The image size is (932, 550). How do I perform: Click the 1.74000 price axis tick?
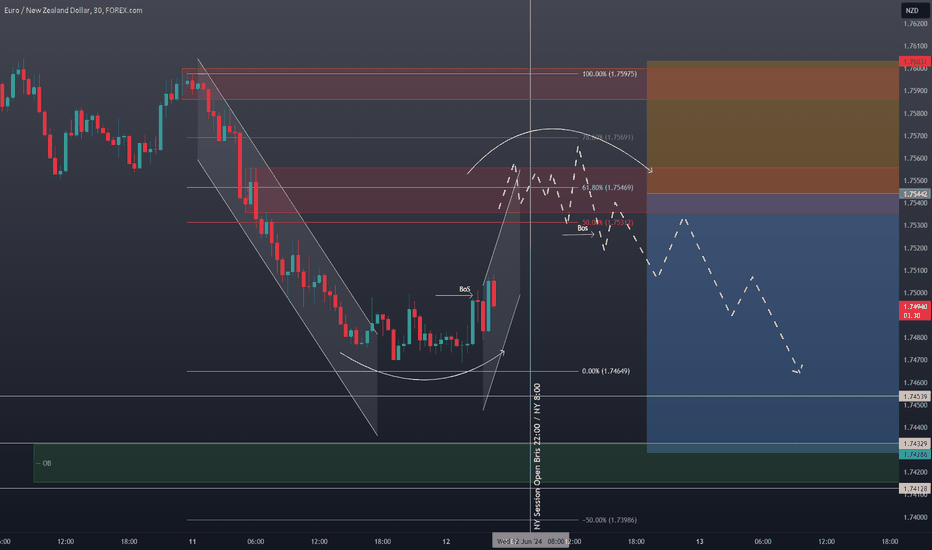click(x=915, y=517)
